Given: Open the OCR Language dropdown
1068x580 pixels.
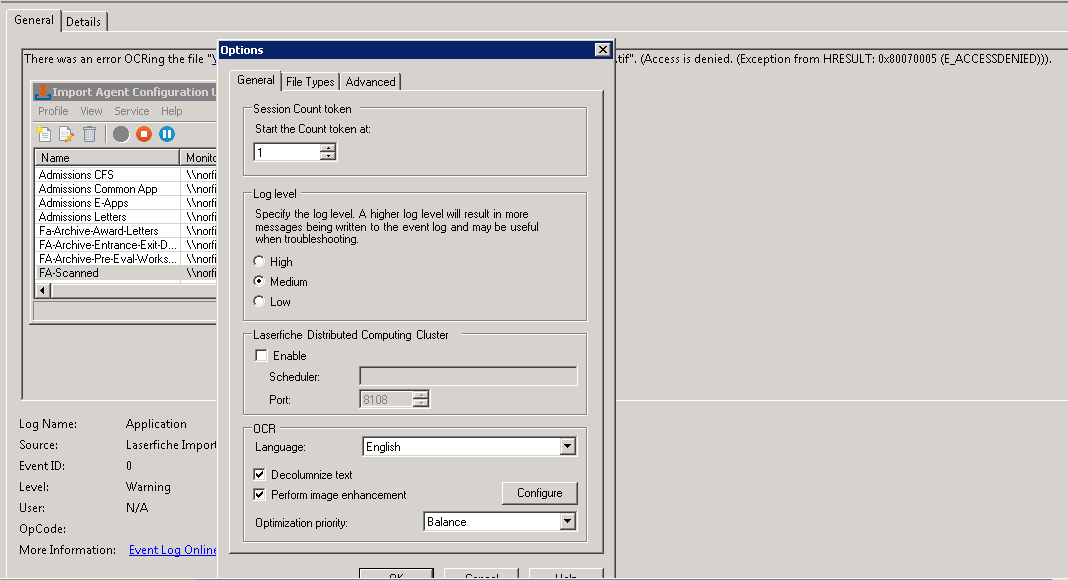Looking at the screenshot, I should pos(567,447).
